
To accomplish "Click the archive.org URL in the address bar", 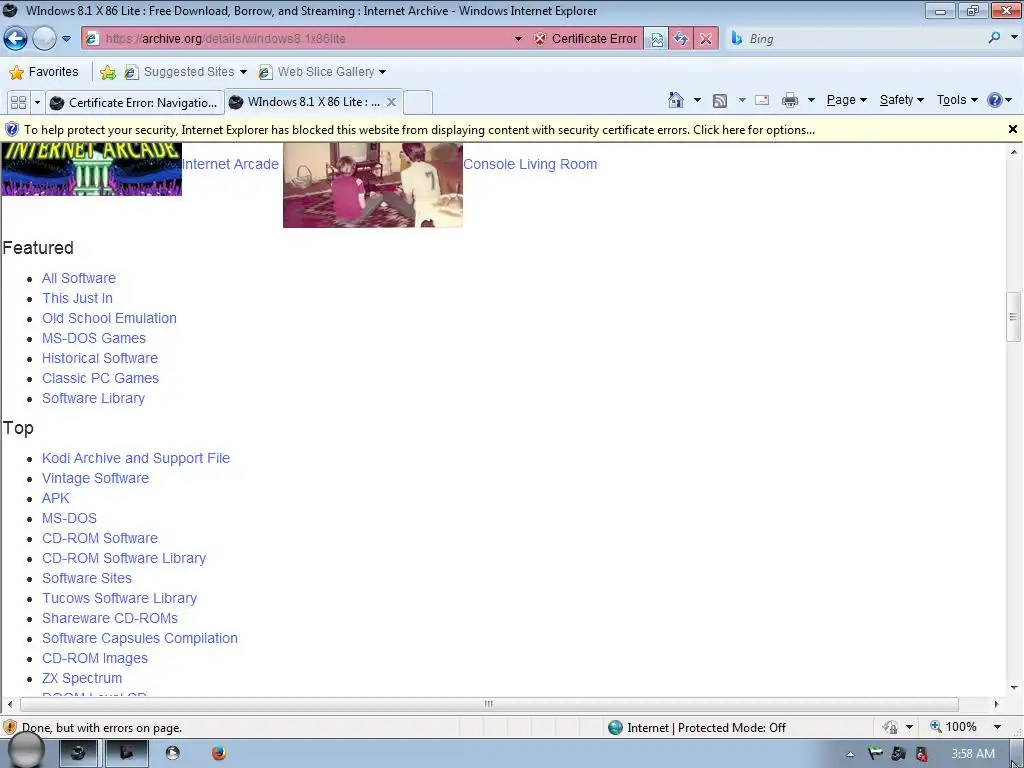I will (225, 39).
